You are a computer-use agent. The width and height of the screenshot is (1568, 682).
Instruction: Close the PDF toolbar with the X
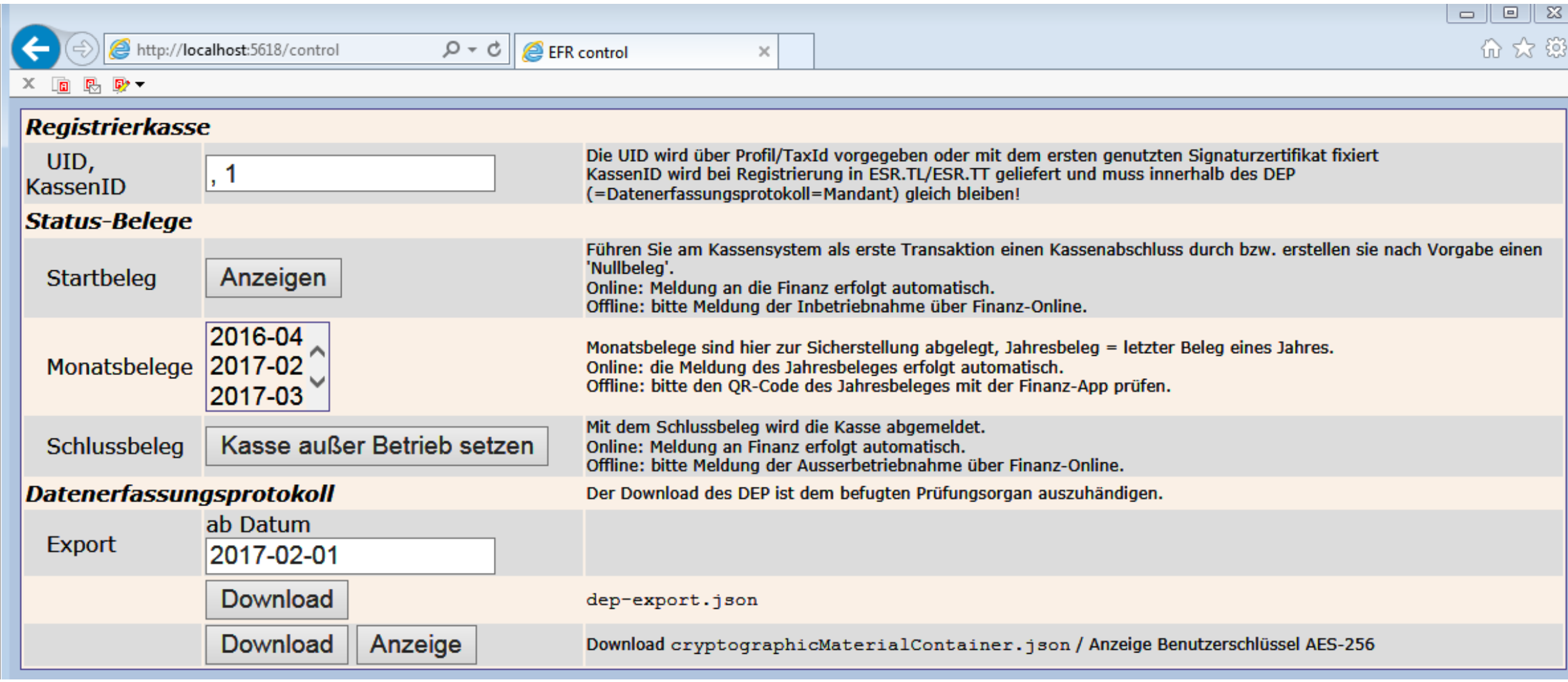click(28, 83)
